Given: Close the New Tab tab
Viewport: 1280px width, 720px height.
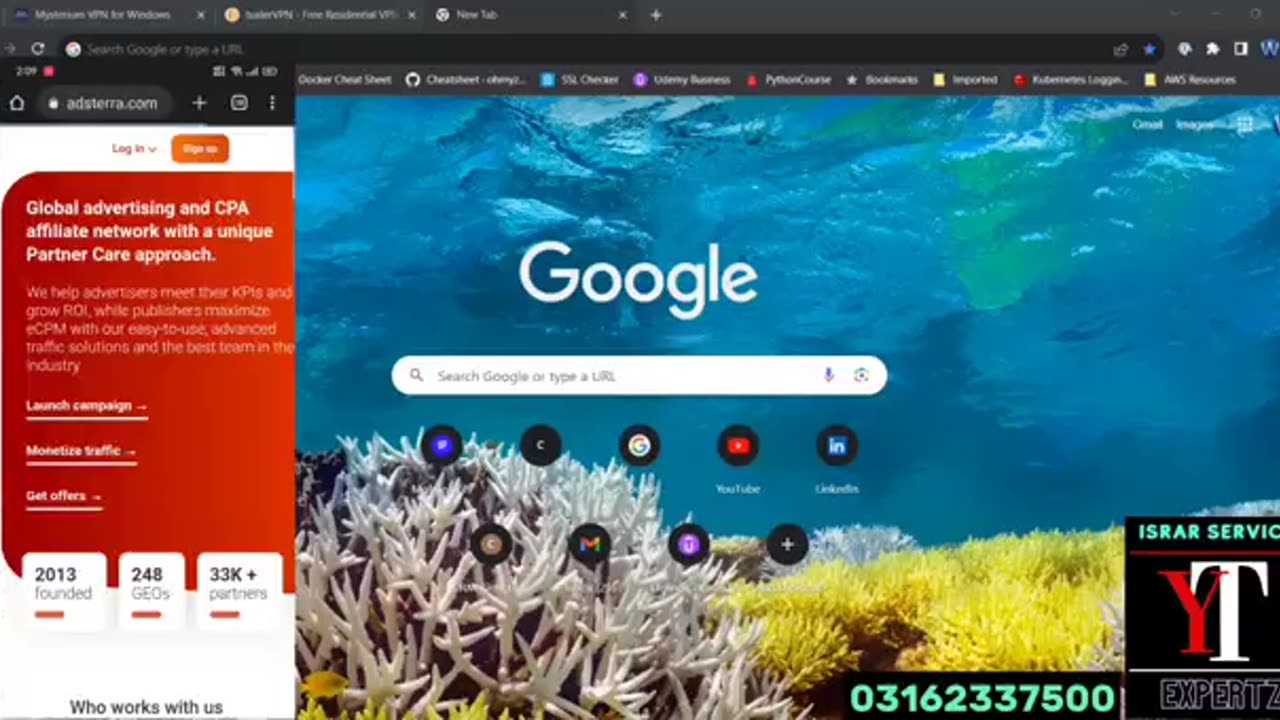Looking at the screenshot, I should [x=623, y=15].
